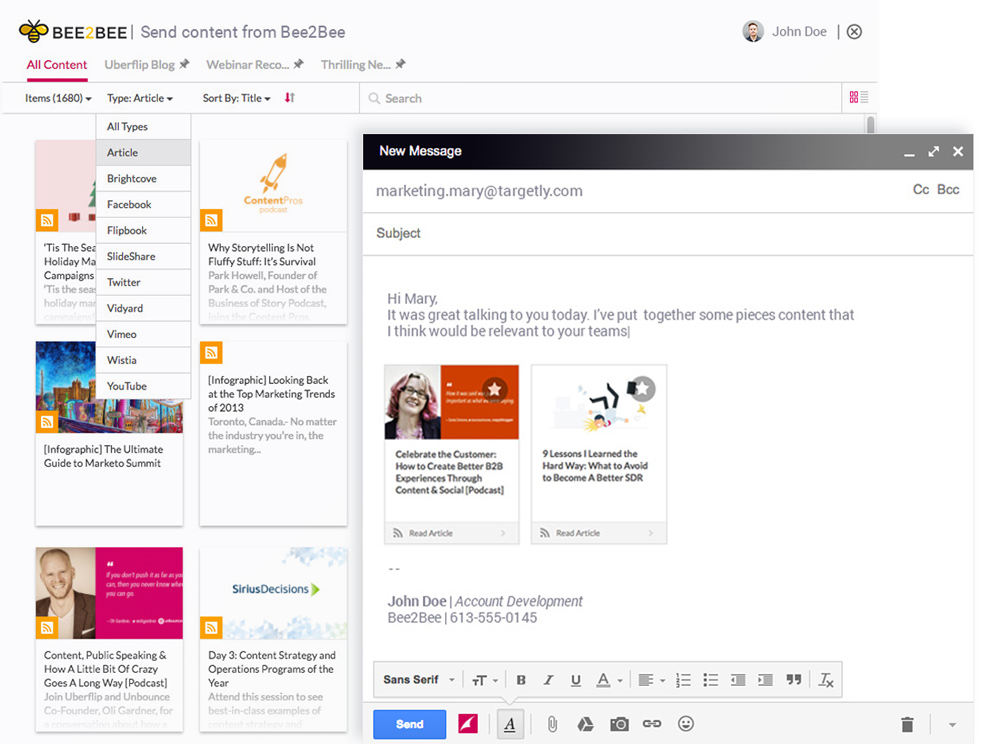Select Twitter from type menu
The height and width of the screenshot is (744, 1000).
(x=143, y=282)
